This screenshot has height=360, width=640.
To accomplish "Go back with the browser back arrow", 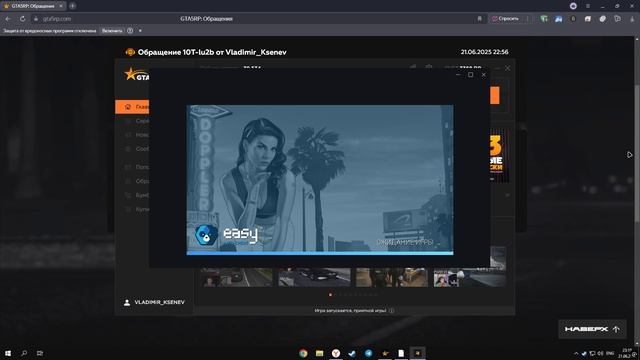I will pos(8,19).
